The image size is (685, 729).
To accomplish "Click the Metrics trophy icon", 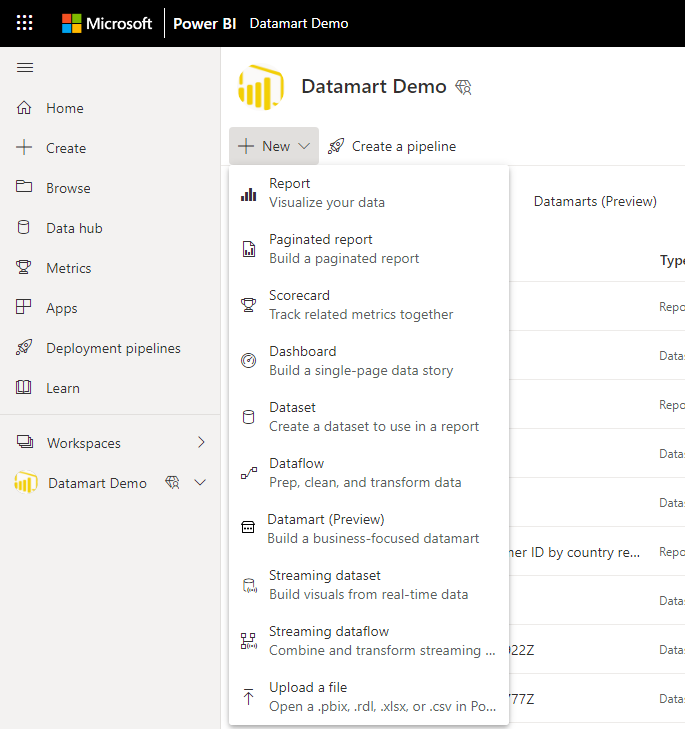I will (x=25, y=268).
